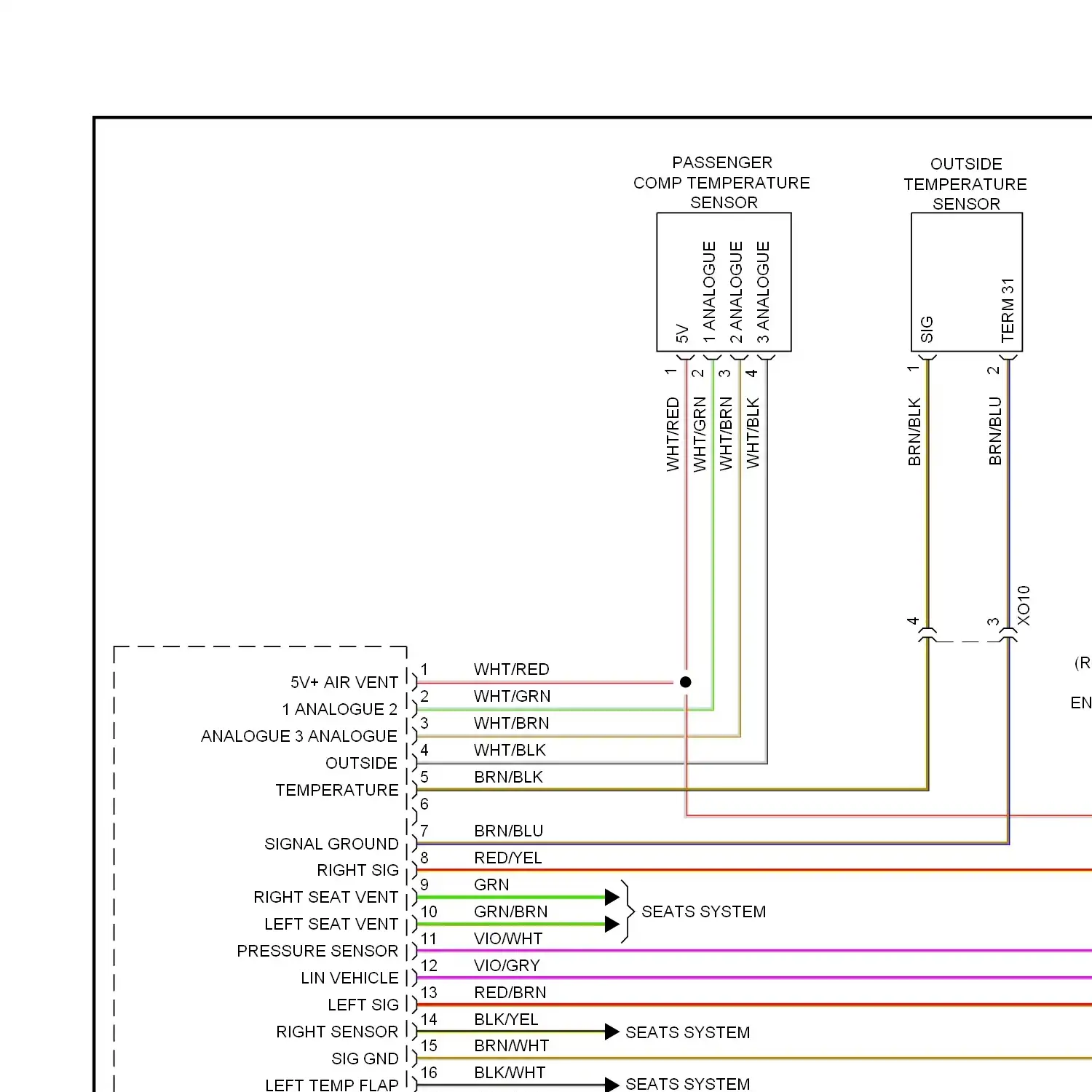Select the RED/YEL wire label at pin 8
Viewport: 1092px width, 1092px height.
point(508,858)
